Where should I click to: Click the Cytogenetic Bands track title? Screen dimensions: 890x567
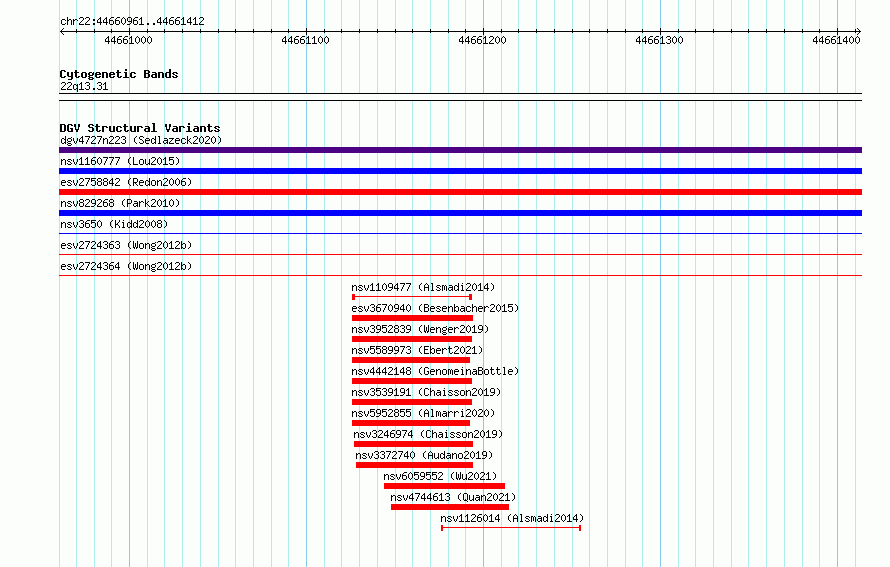click(x=119, y=74)
